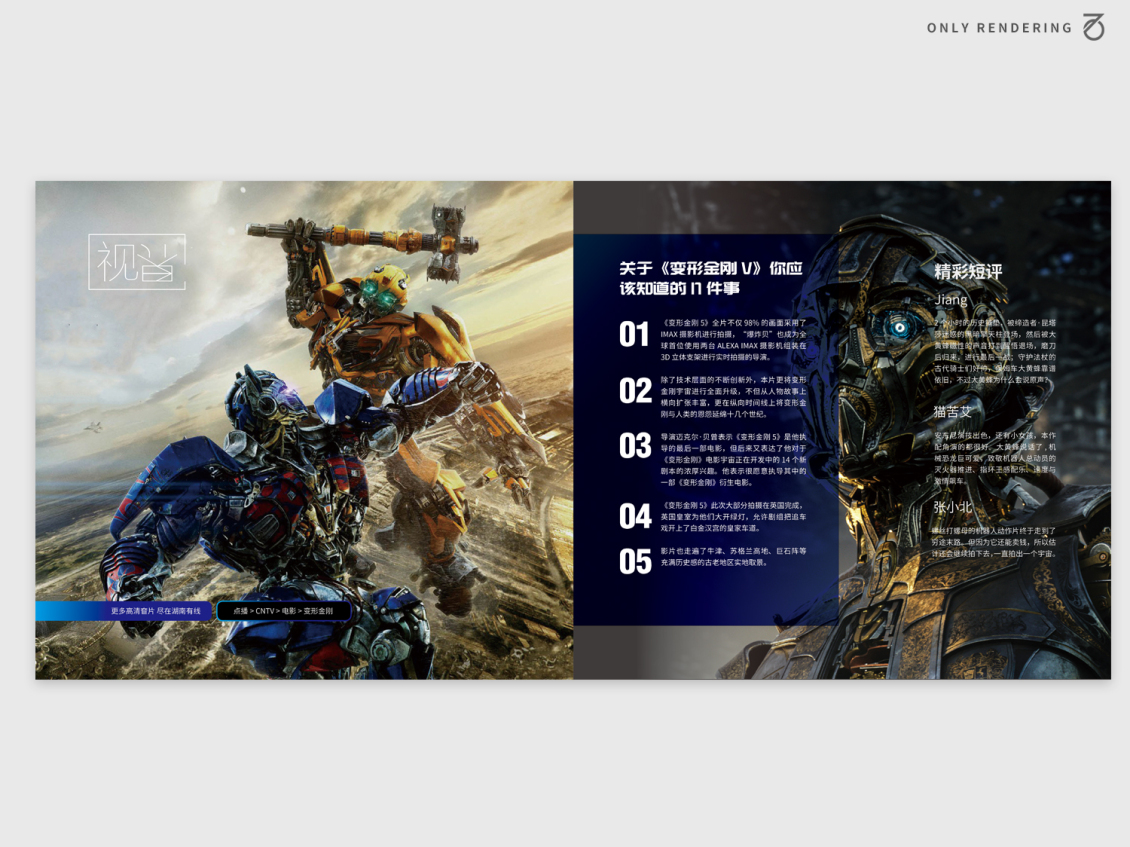This screenshot has width=1130, height=847.
Task: Click the reviewer name '猫苦艾'
Action: (x=952, y=412)
